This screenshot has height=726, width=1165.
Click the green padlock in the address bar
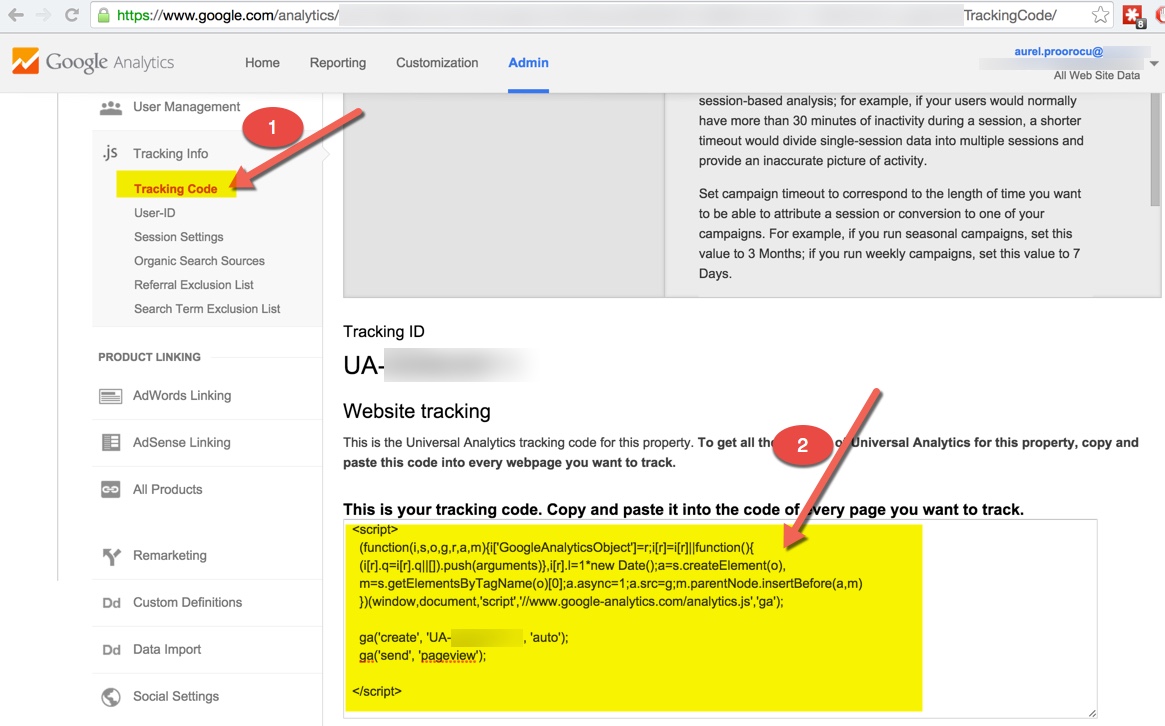[x=104, y=15]
